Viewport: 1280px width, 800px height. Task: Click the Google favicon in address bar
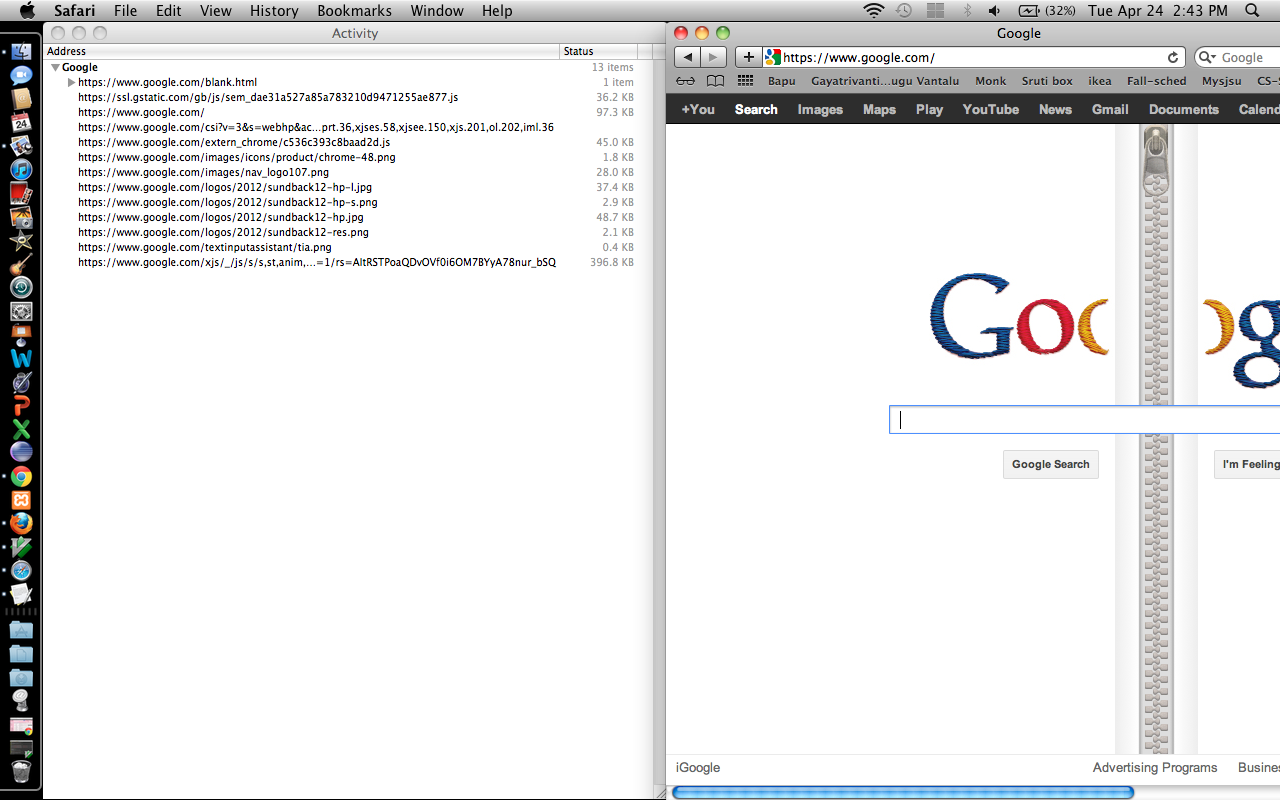(772, 57)
